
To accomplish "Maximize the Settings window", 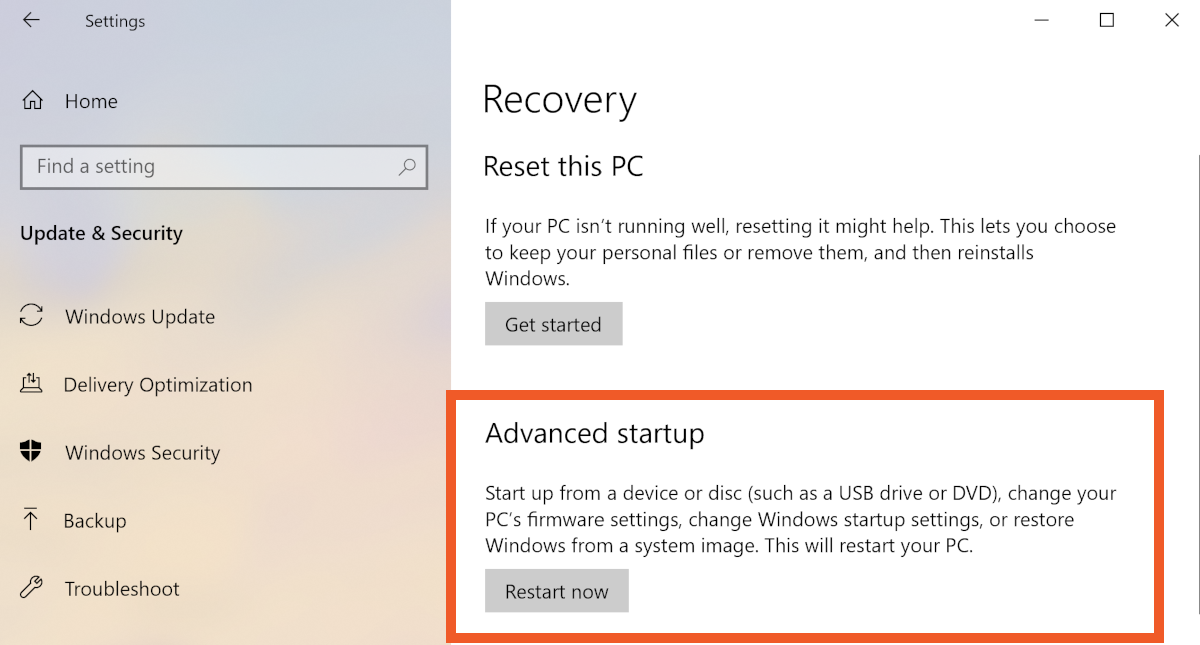I will [x=1107, y=20].
